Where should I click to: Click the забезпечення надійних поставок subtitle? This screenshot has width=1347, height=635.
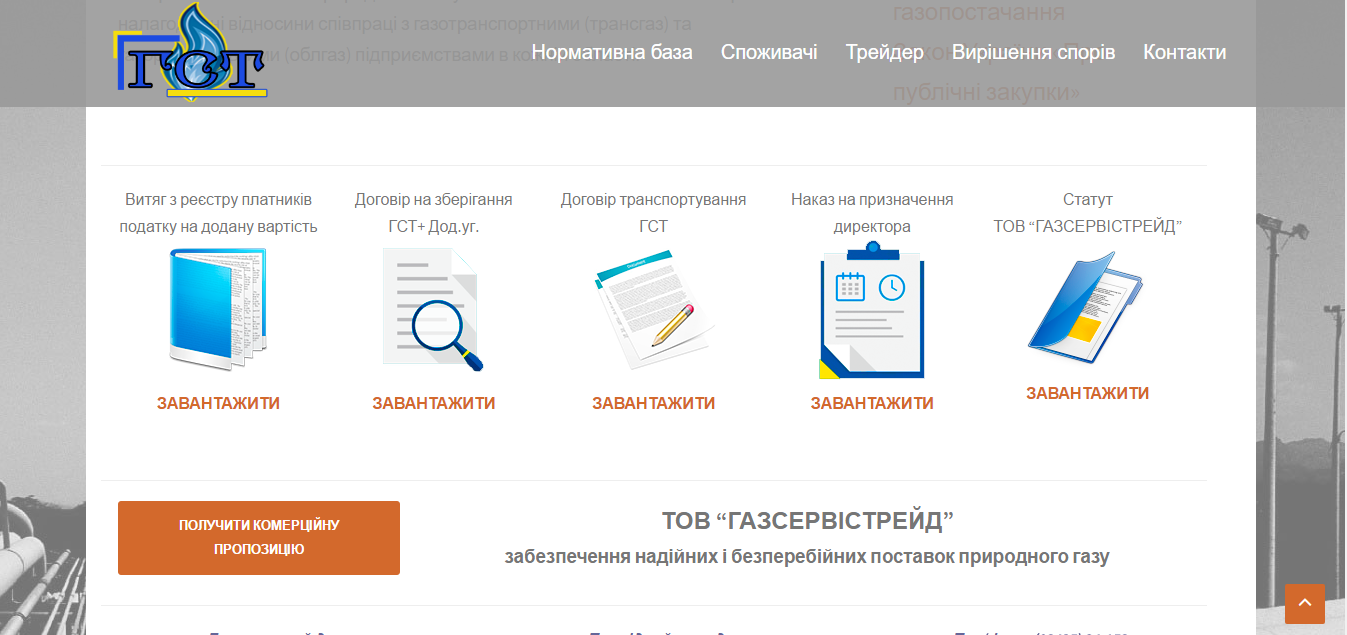(807, 557)
